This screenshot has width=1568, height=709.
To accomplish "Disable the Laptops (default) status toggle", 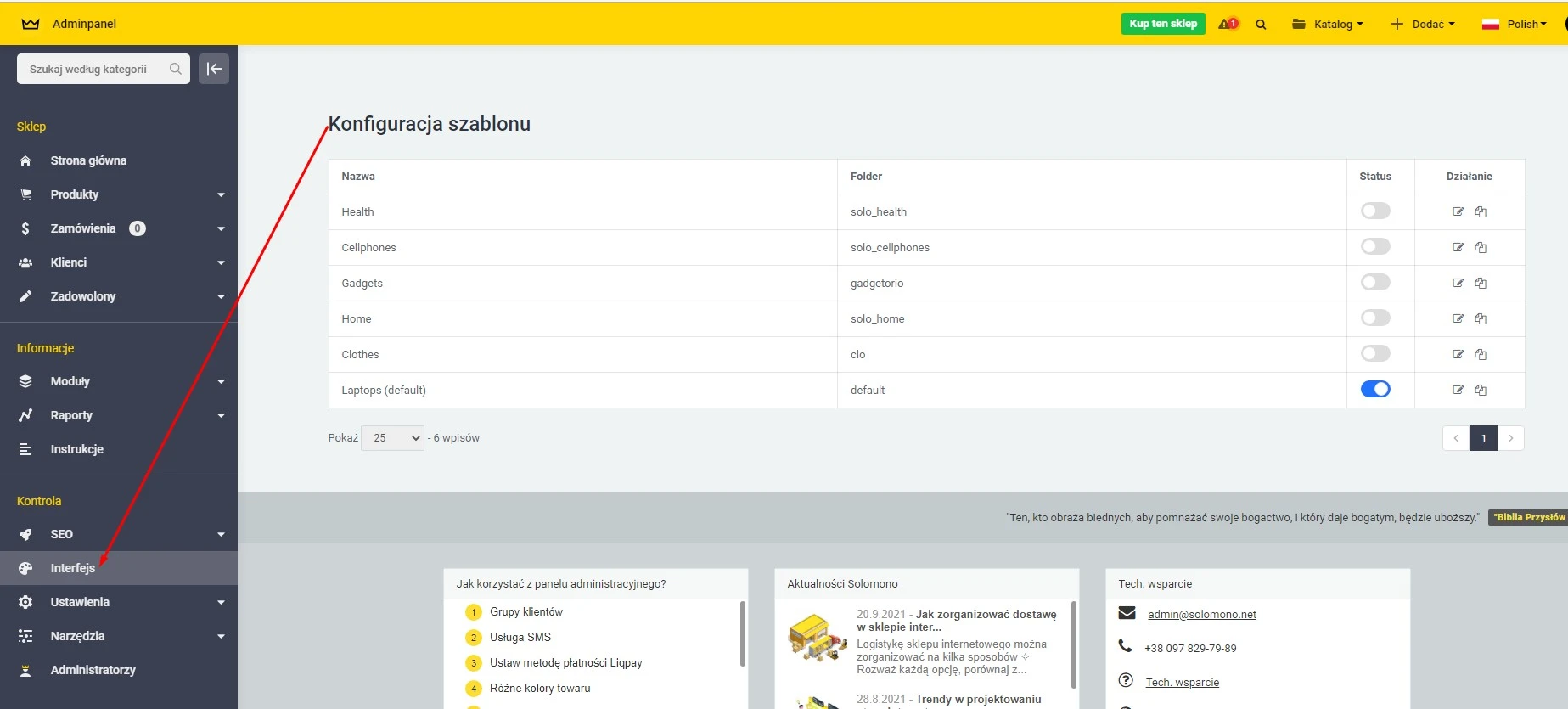I will 1375,389.
